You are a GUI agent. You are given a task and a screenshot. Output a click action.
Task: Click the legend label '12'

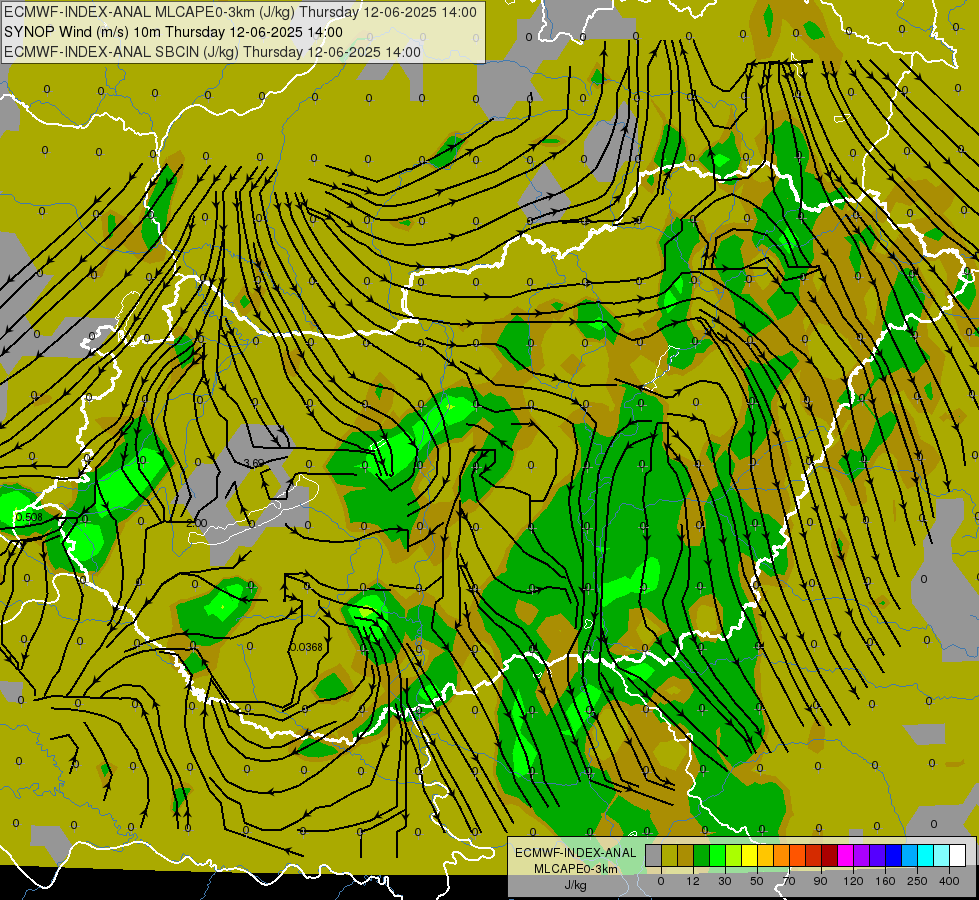click(693, 881)
